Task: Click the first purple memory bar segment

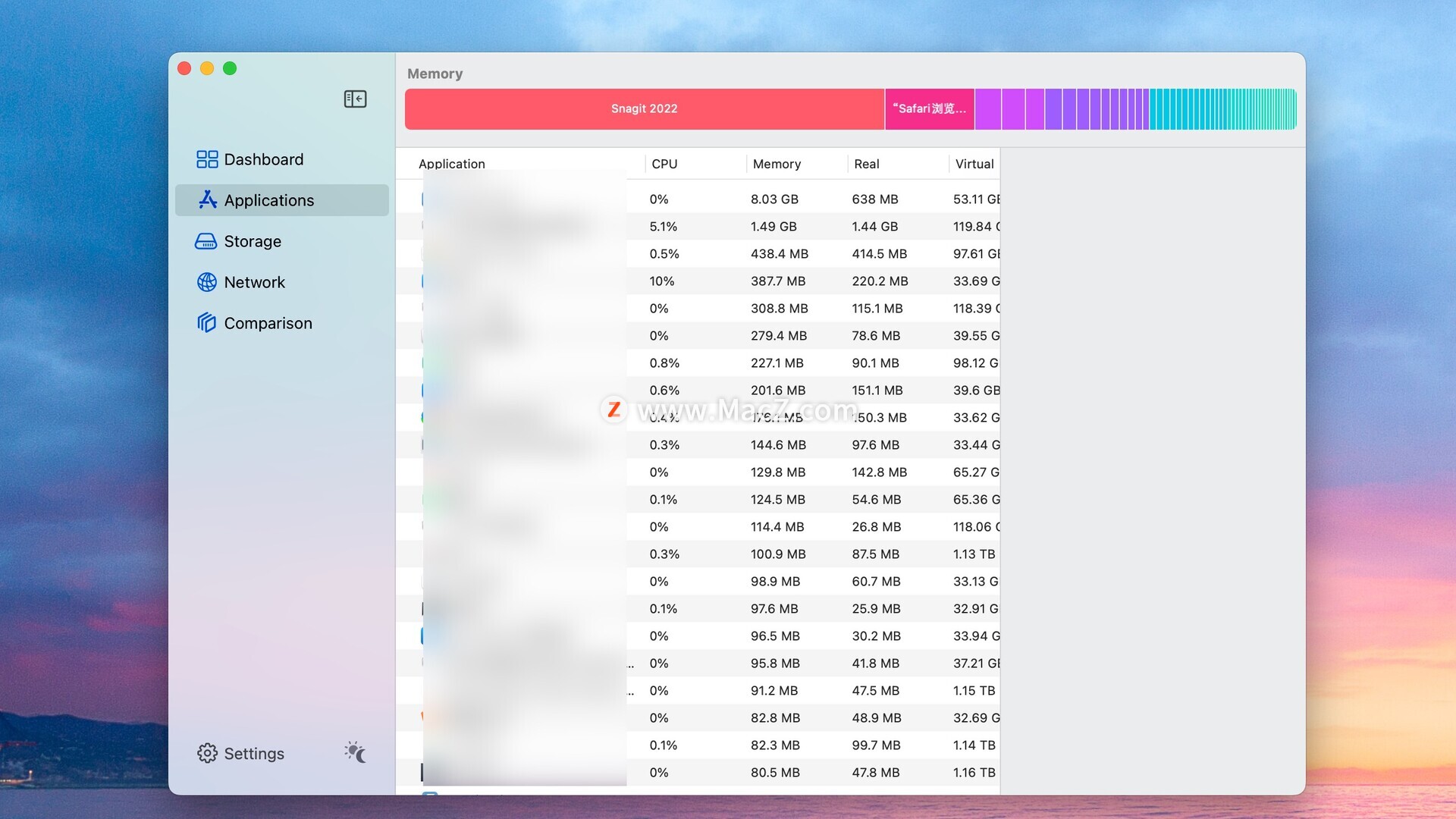Action: (x=988, y=109)
